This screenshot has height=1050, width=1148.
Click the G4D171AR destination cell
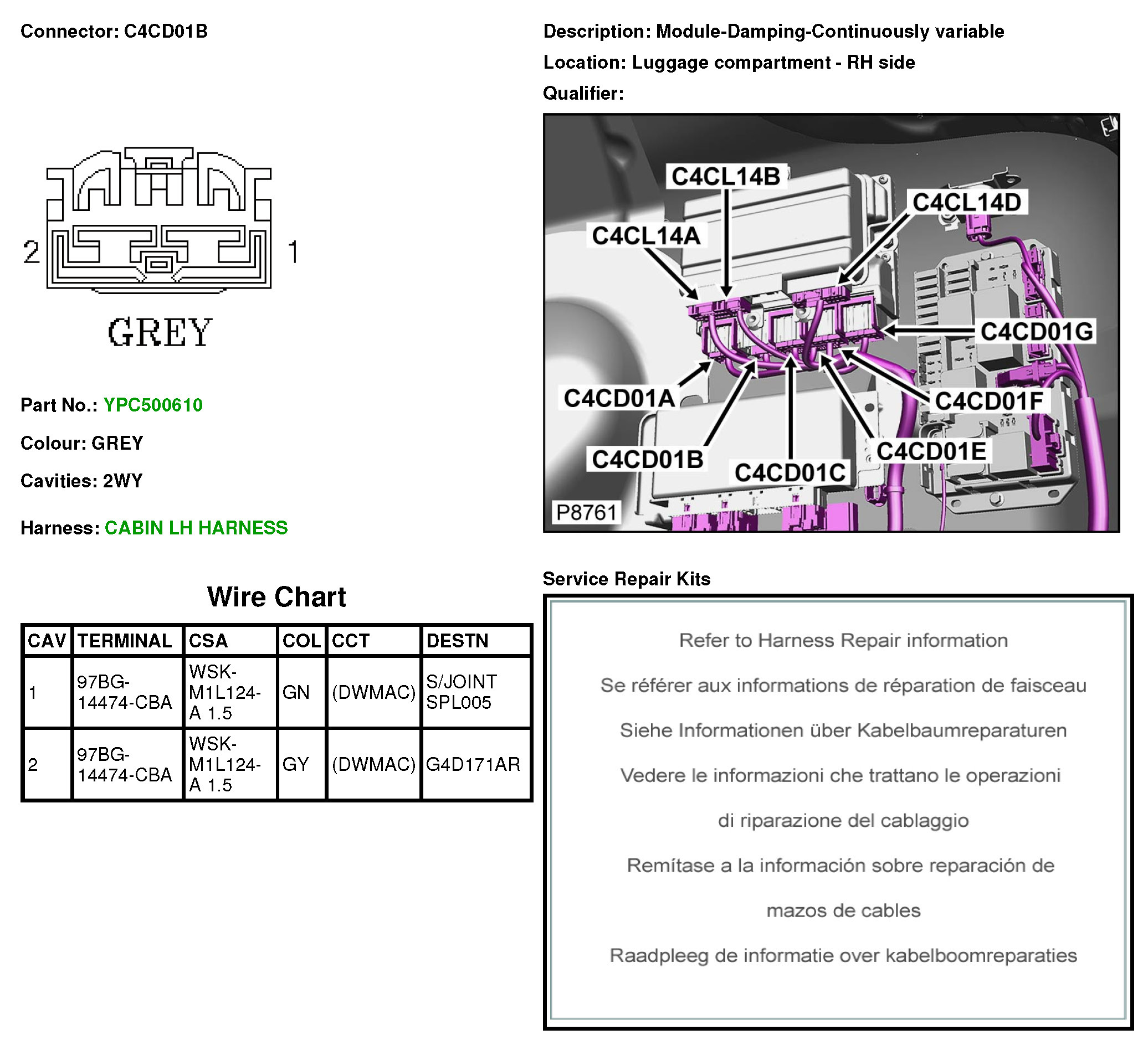click(473, 764)
